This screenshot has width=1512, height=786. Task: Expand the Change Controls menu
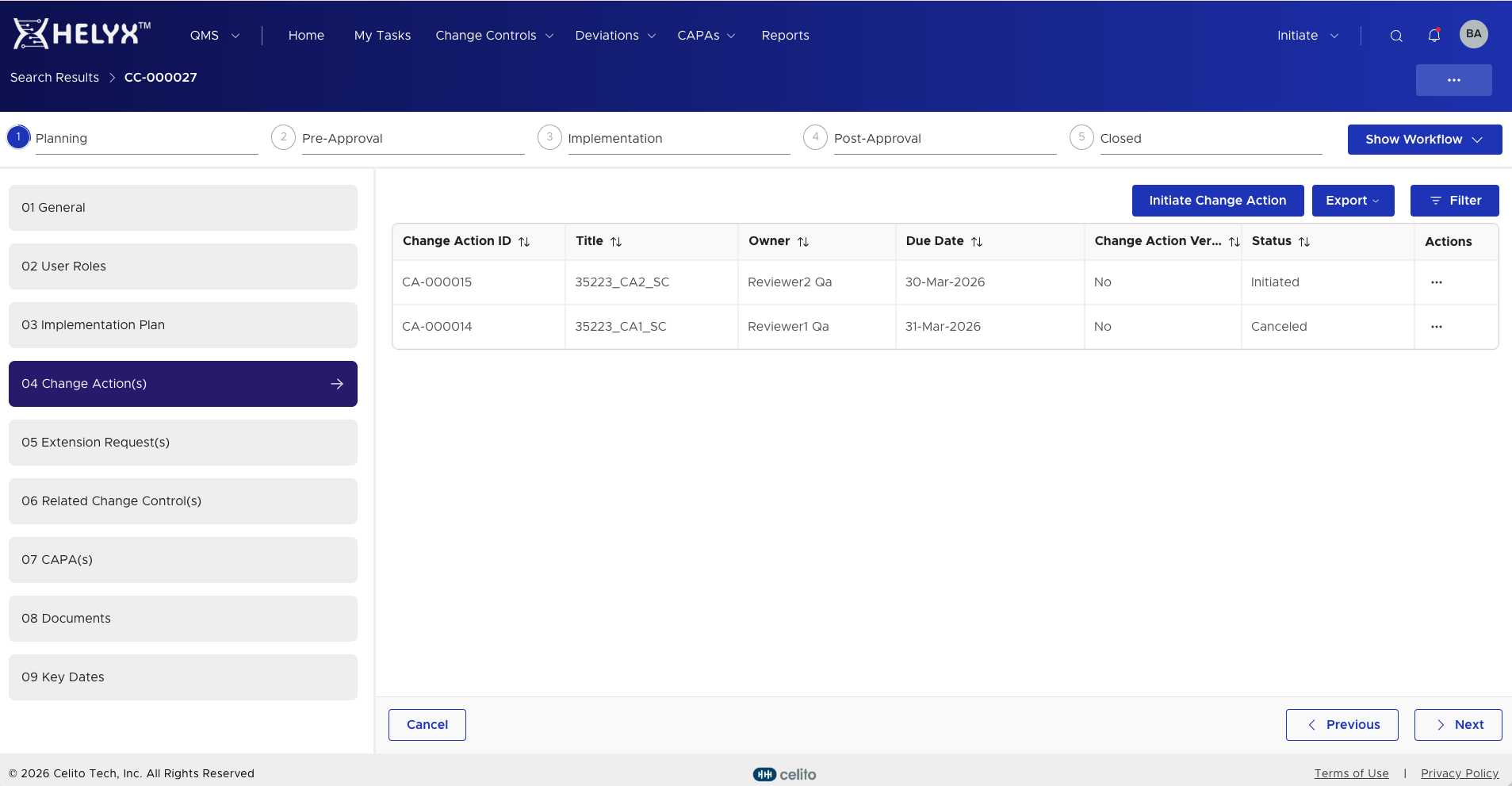point(494,36)
